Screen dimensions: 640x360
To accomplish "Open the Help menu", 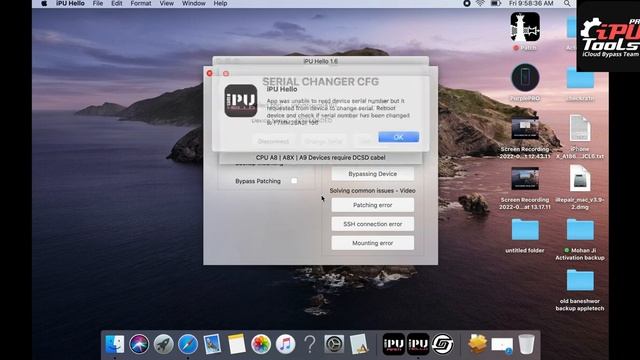I will click(x=220, y=4).
